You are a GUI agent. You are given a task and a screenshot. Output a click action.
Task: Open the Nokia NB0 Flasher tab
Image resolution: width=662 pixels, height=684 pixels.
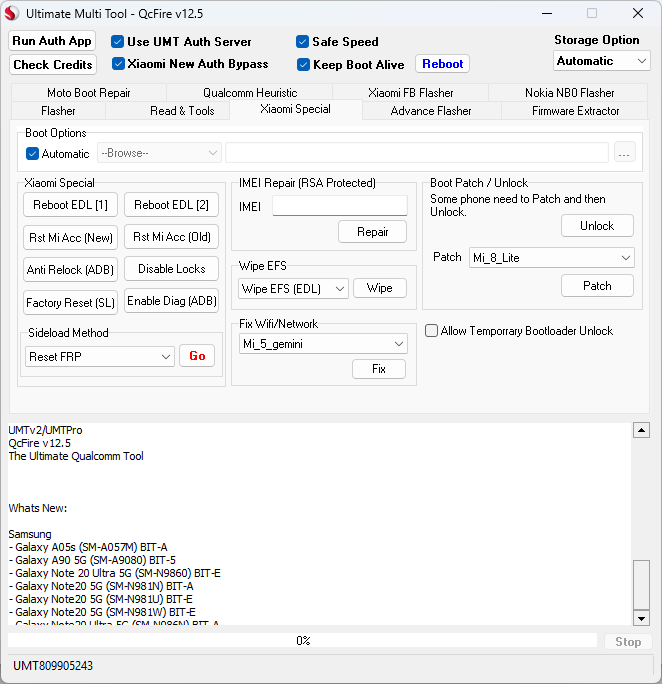[x=569, y=93]
